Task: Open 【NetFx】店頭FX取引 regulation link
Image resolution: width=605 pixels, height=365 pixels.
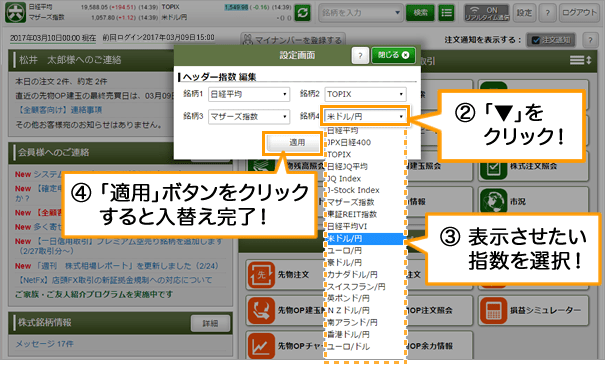Action: coord(115,280)
